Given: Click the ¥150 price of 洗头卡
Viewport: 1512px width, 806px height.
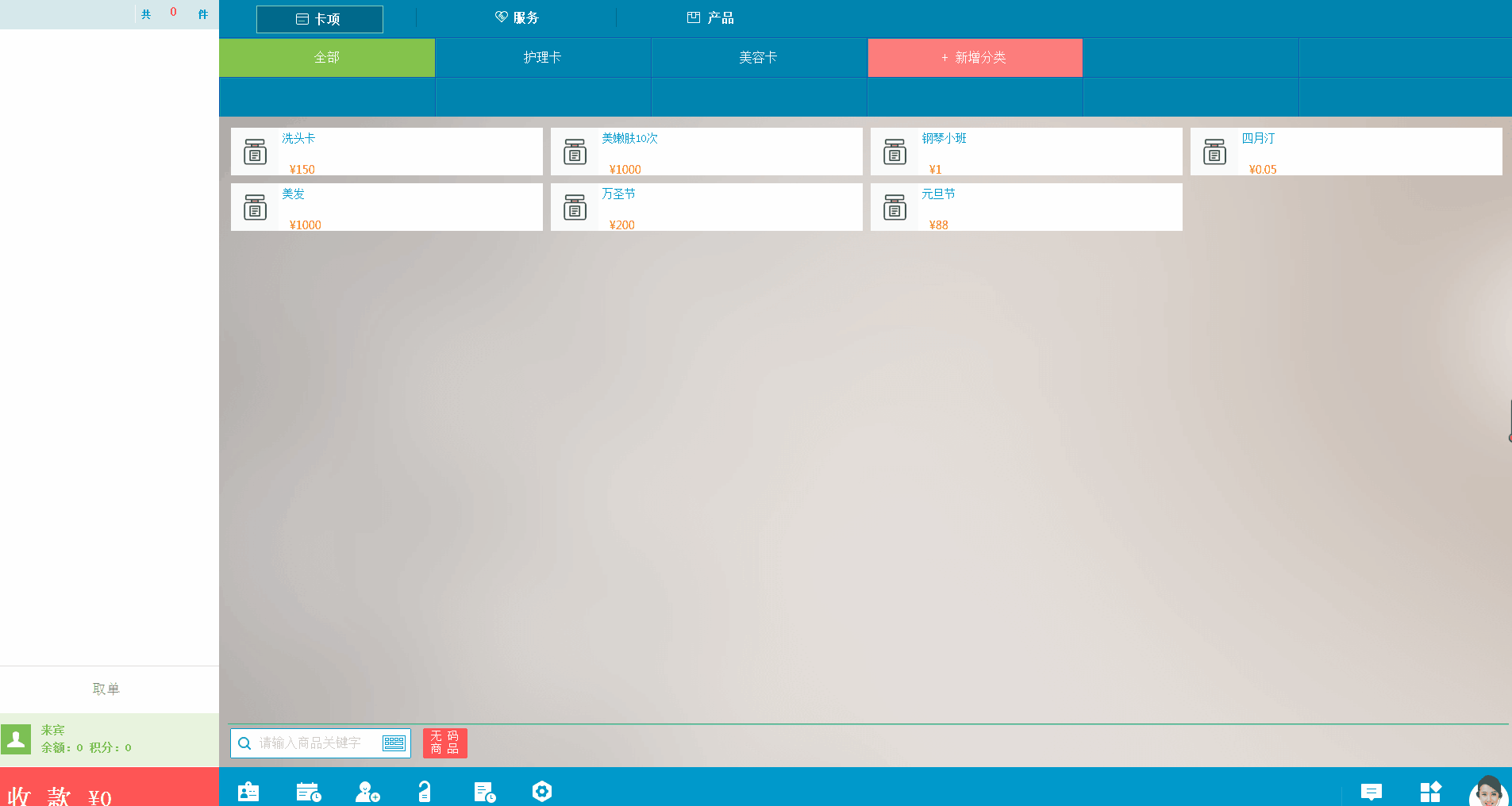Looking at the screenshot, I should tap(302, 169).
